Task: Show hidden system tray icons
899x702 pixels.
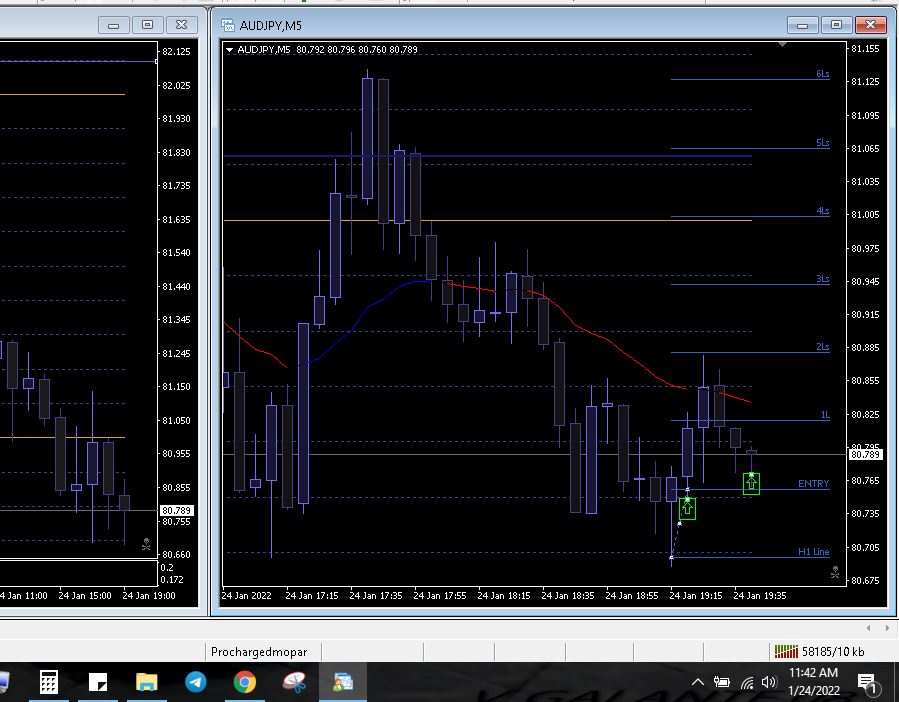Action: tap(697, 682)
